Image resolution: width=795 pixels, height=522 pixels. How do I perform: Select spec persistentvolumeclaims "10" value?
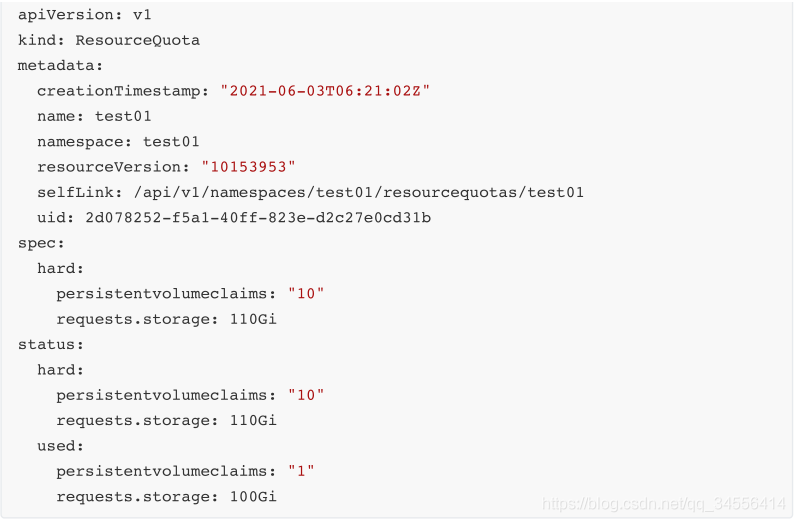tap(306, 294)
